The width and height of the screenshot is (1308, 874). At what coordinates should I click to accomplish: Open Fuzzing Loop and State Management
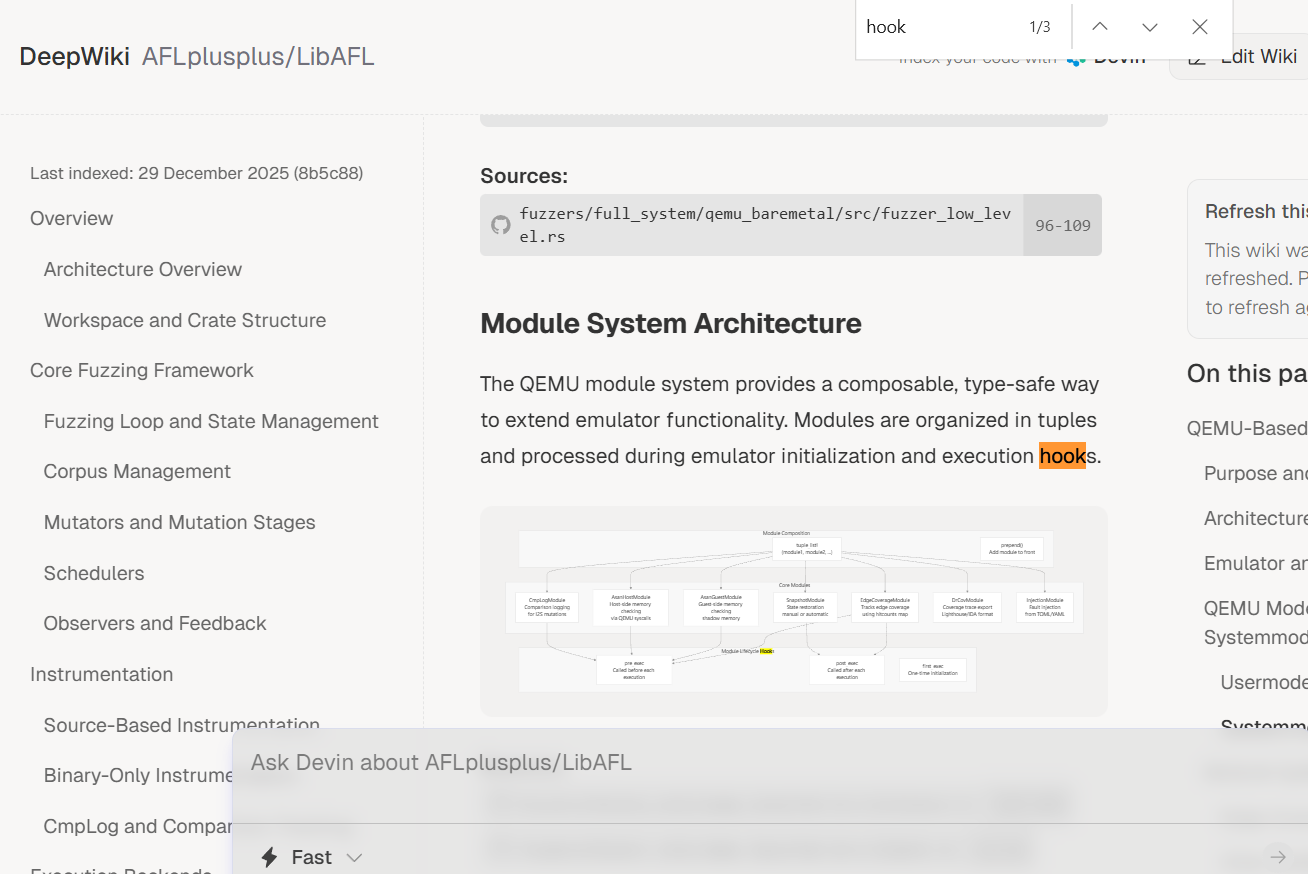click(211, 421)
